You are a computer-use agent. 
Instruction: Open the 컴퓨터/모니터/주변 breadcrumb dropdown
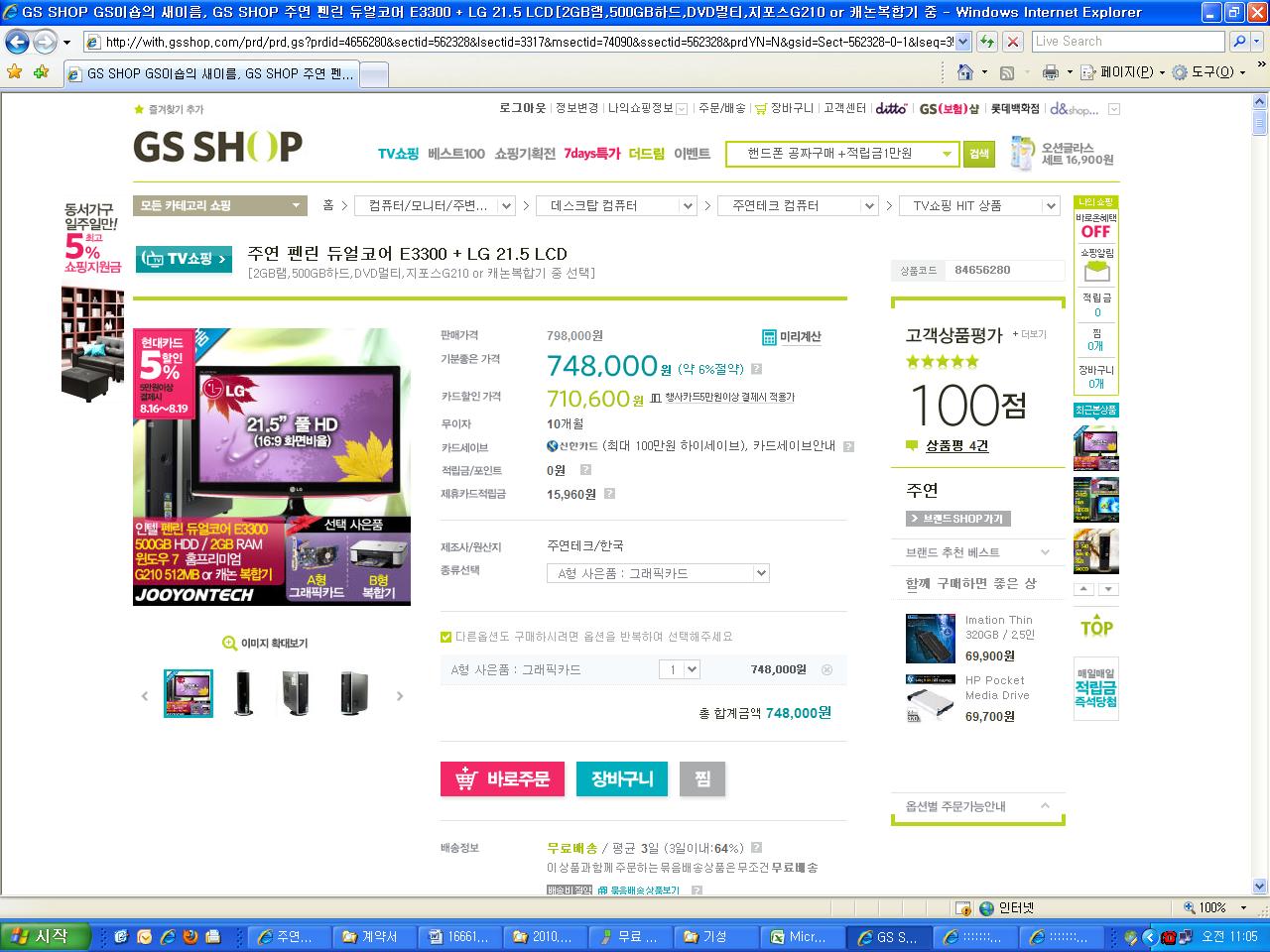(434, 205)
